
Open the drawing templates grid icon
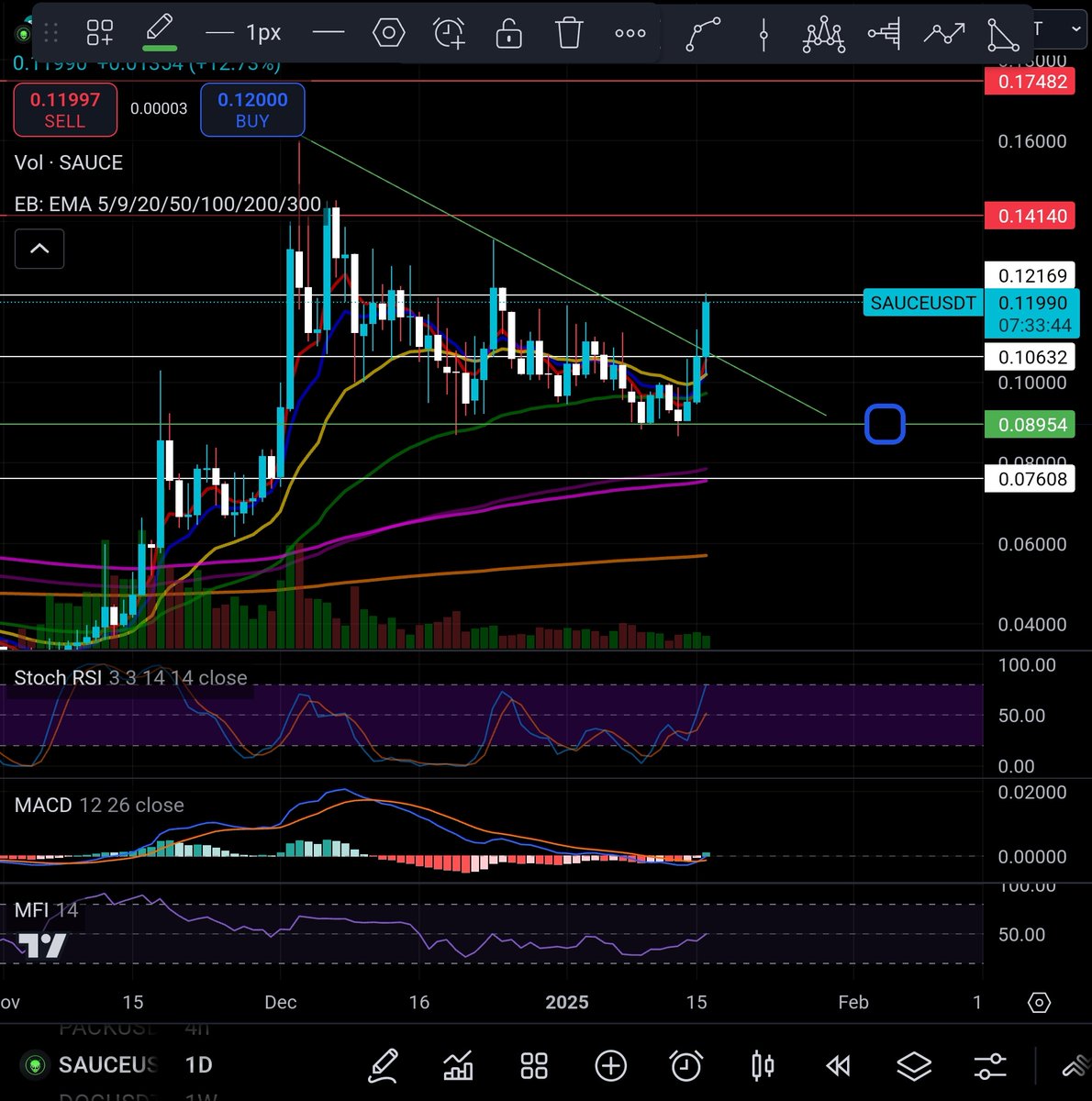[100, 33]
